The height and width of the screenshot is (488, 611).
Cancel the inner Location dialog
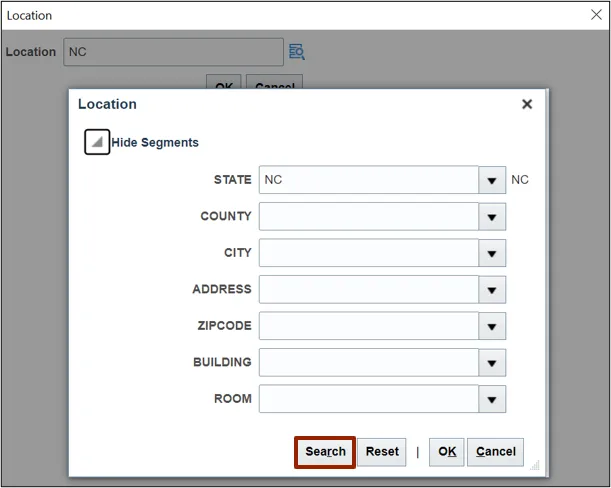point(495,452)
